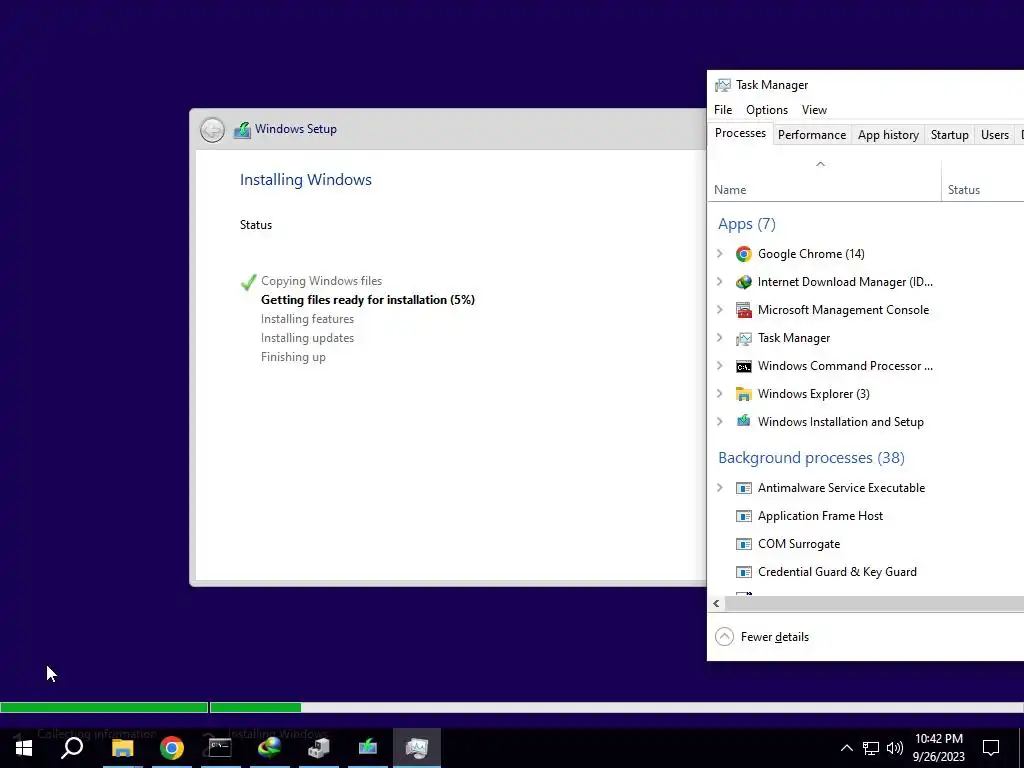Click the 'Finishing up' status line
This screenshot has width=1024, height=768.
pyautogui.click(x=293, y=357)
